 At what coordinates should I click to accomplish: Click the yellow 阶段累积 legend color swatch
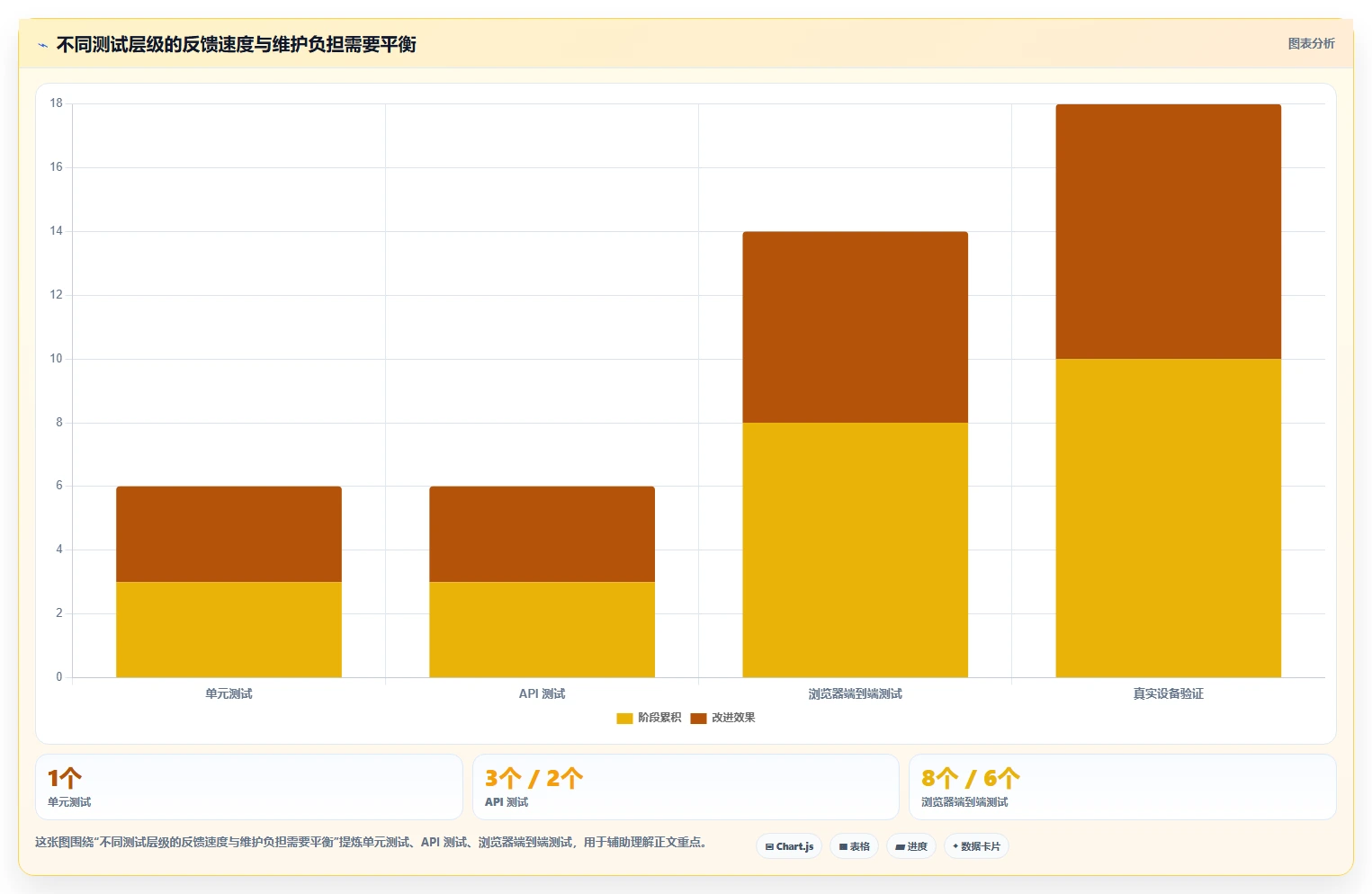coord(624,718)
